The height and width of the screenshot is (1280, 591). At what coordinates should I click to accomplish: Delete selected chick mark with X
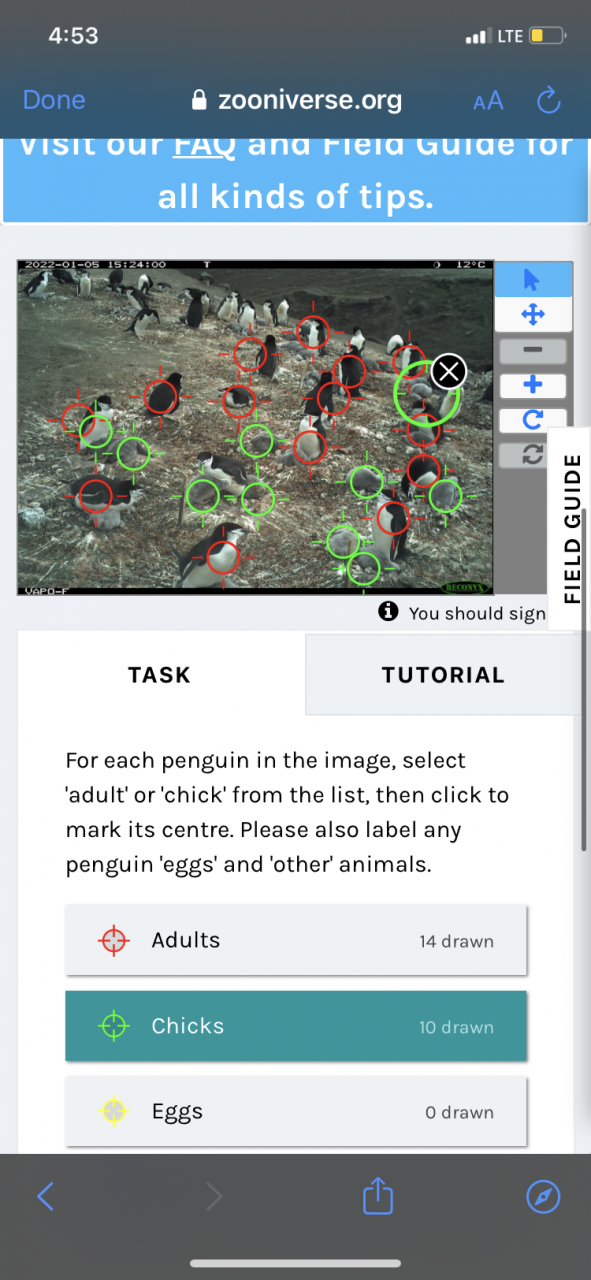[x=449, y=372]
